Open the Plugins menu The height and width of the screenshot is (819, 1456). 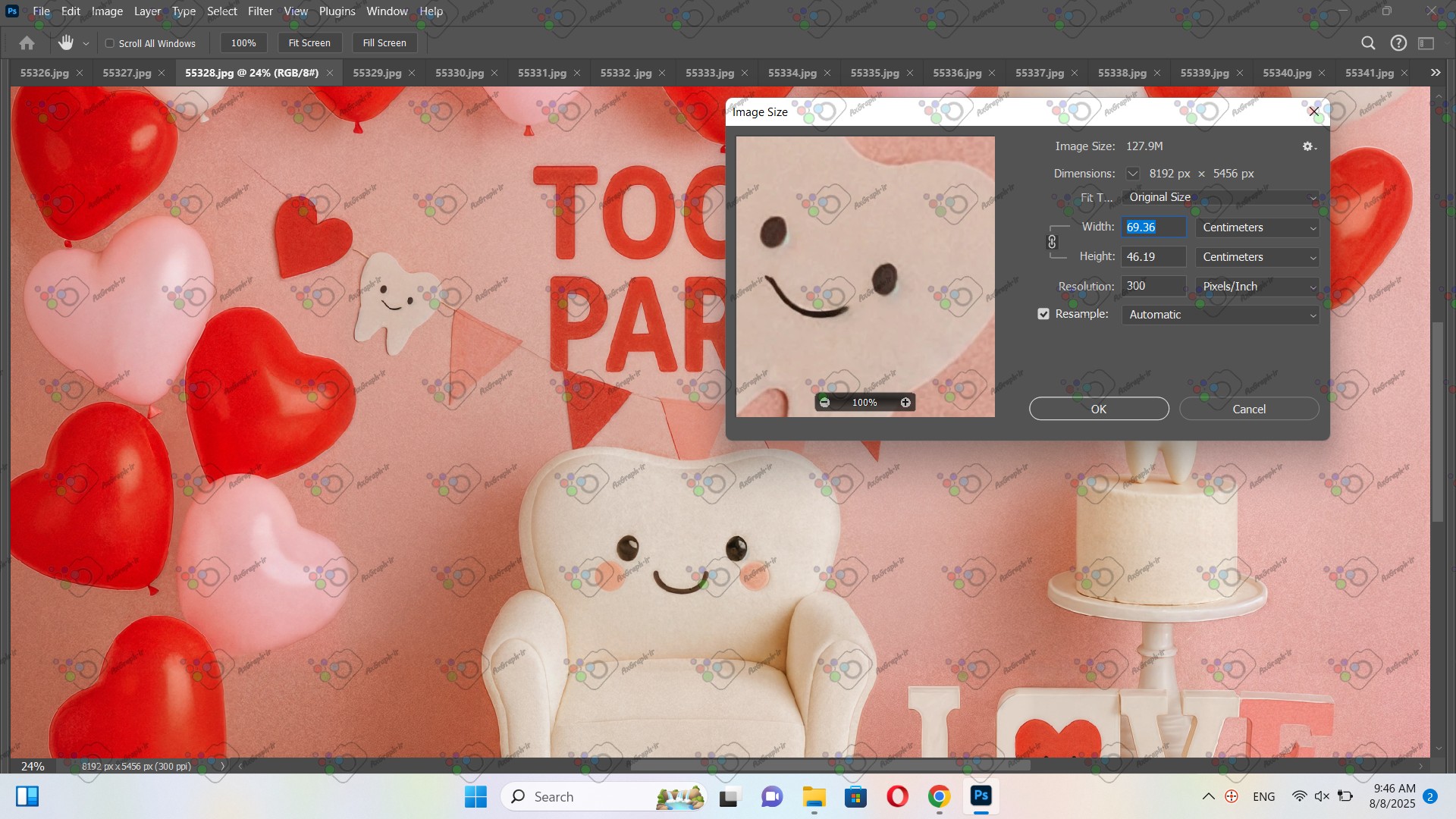[x=337, y=11]
